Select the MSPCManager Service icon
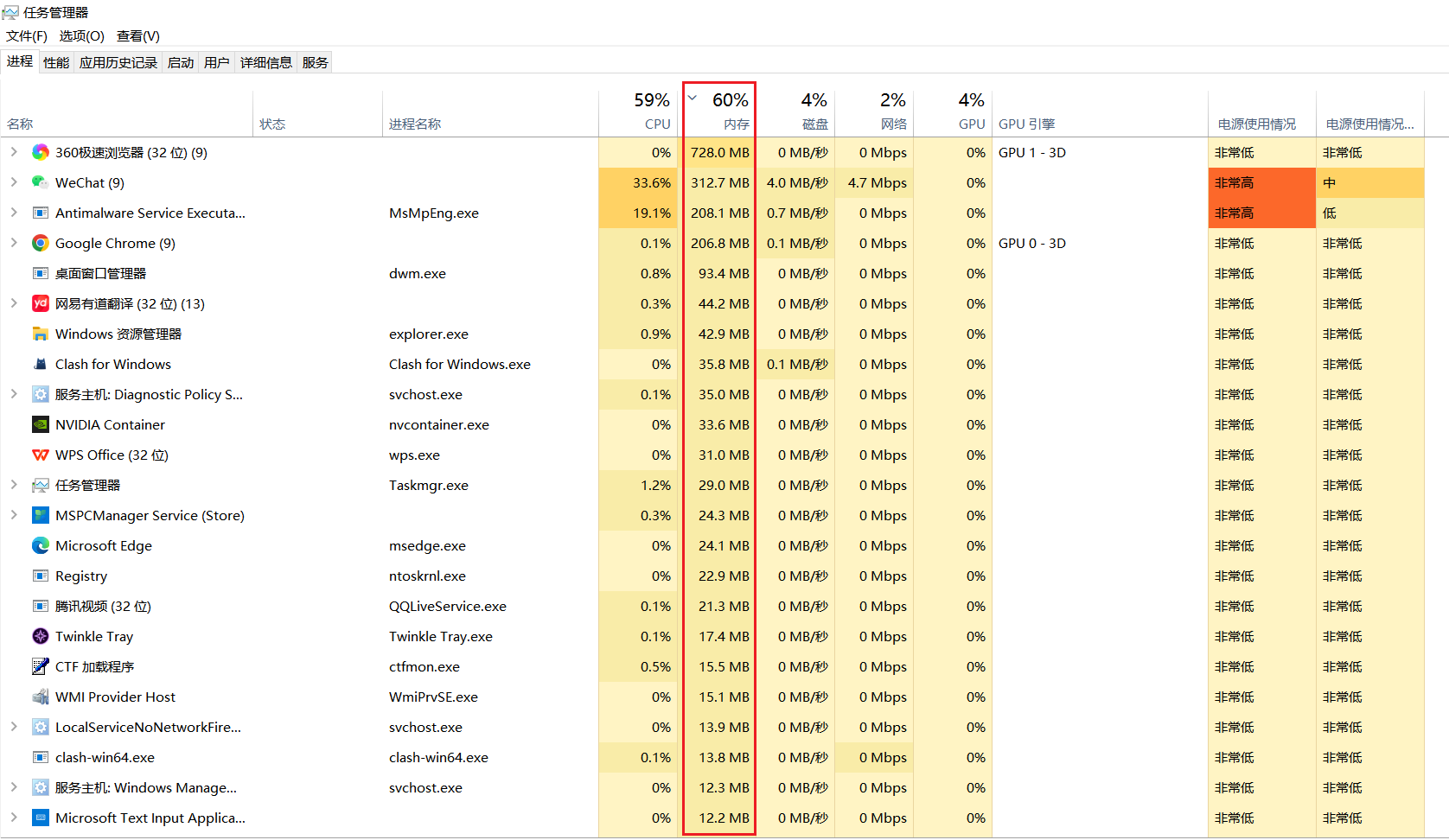This screenshot has width=1449, height=840. 41,516
